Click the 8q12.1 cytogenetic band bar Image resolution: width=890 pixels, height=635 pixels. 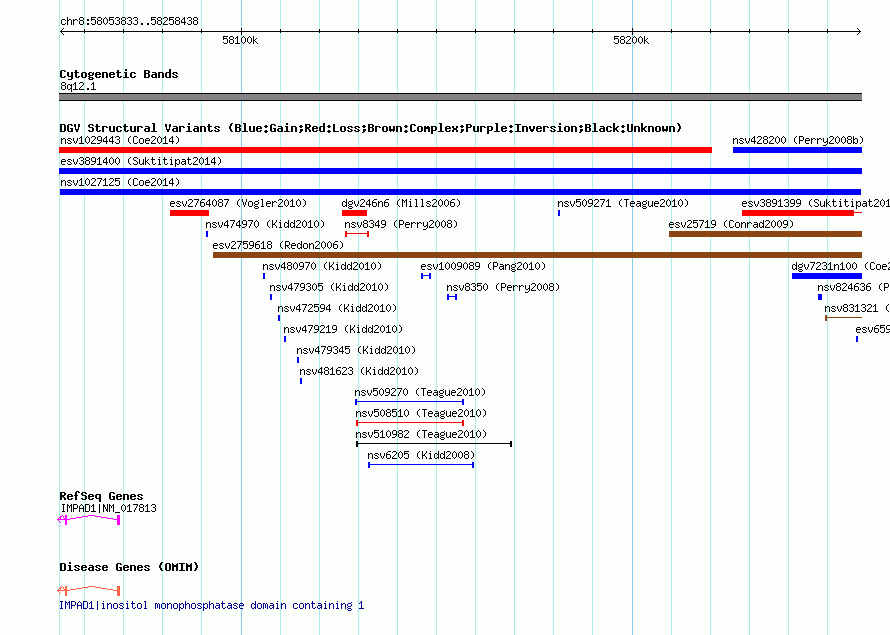(460, 97)
